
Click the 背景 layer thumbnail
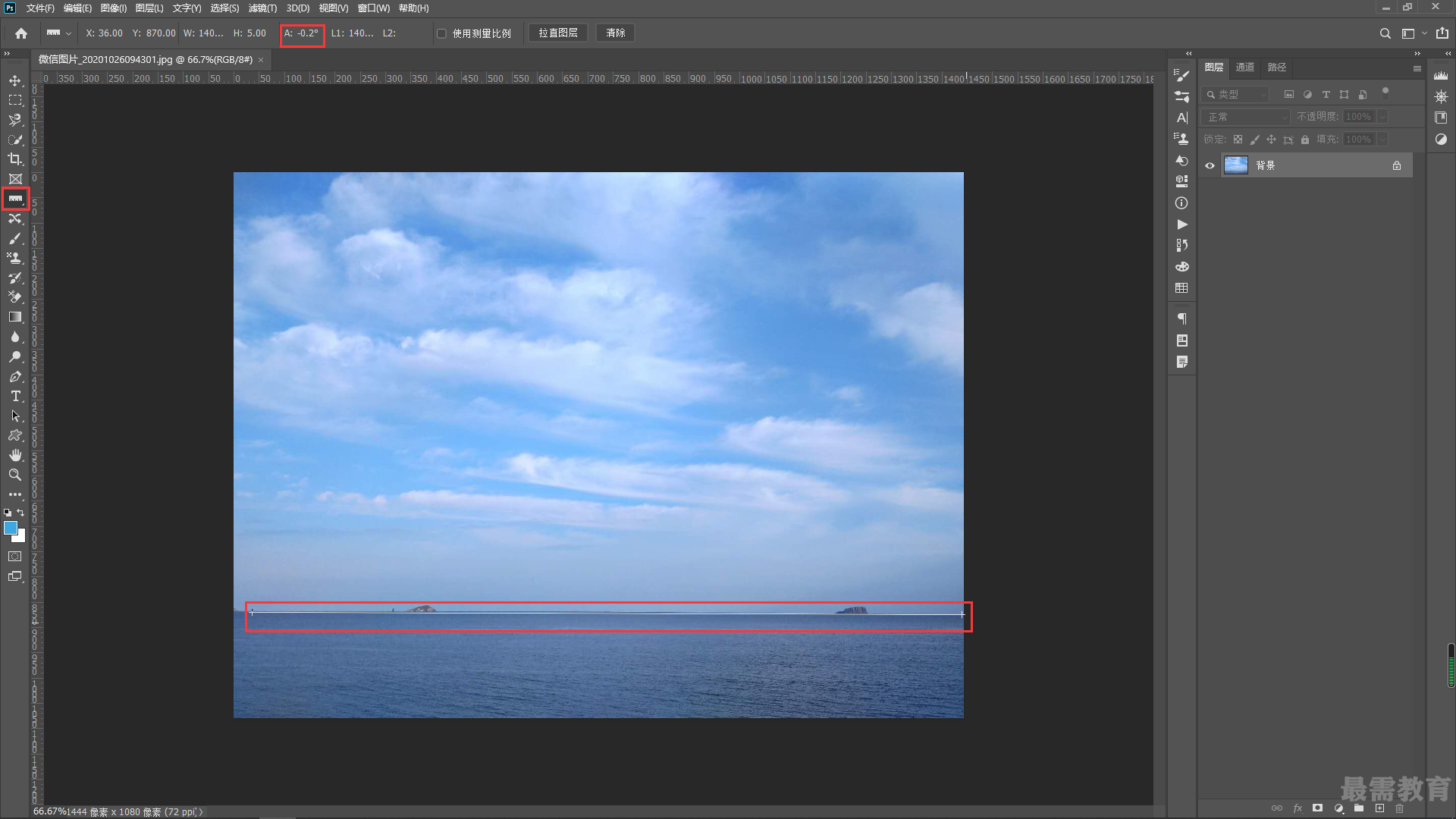(x=1236, y=165)
